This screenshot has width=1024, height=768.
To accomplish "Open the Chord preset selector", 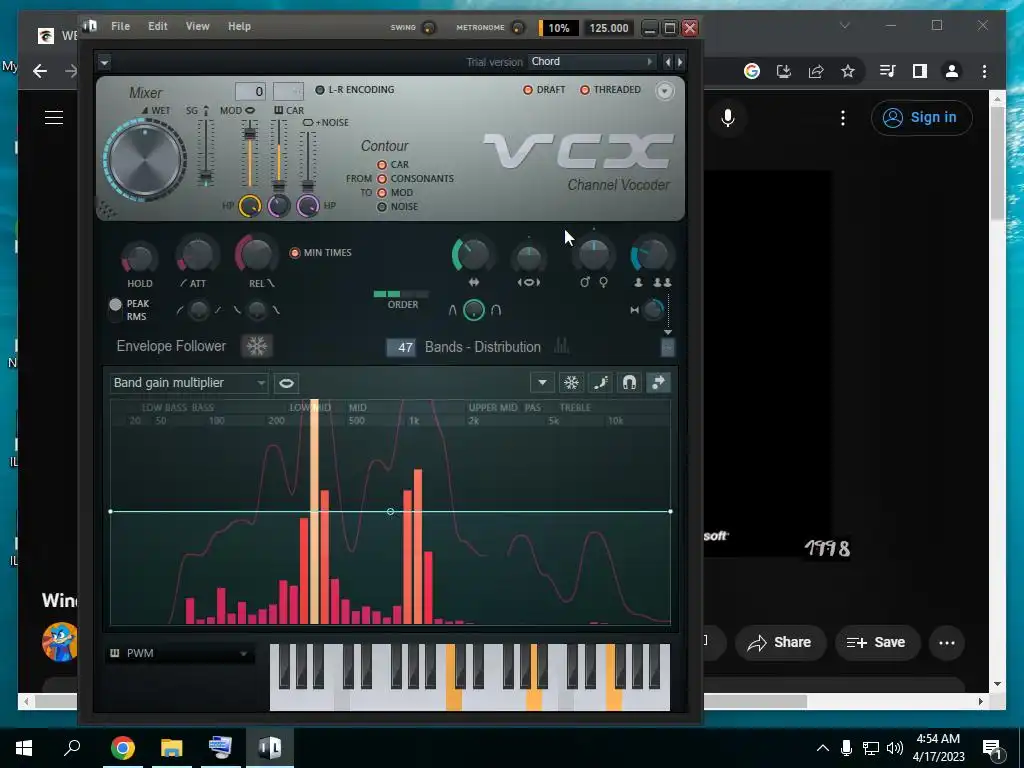I will pyautogui.click(x=591, y=61).
